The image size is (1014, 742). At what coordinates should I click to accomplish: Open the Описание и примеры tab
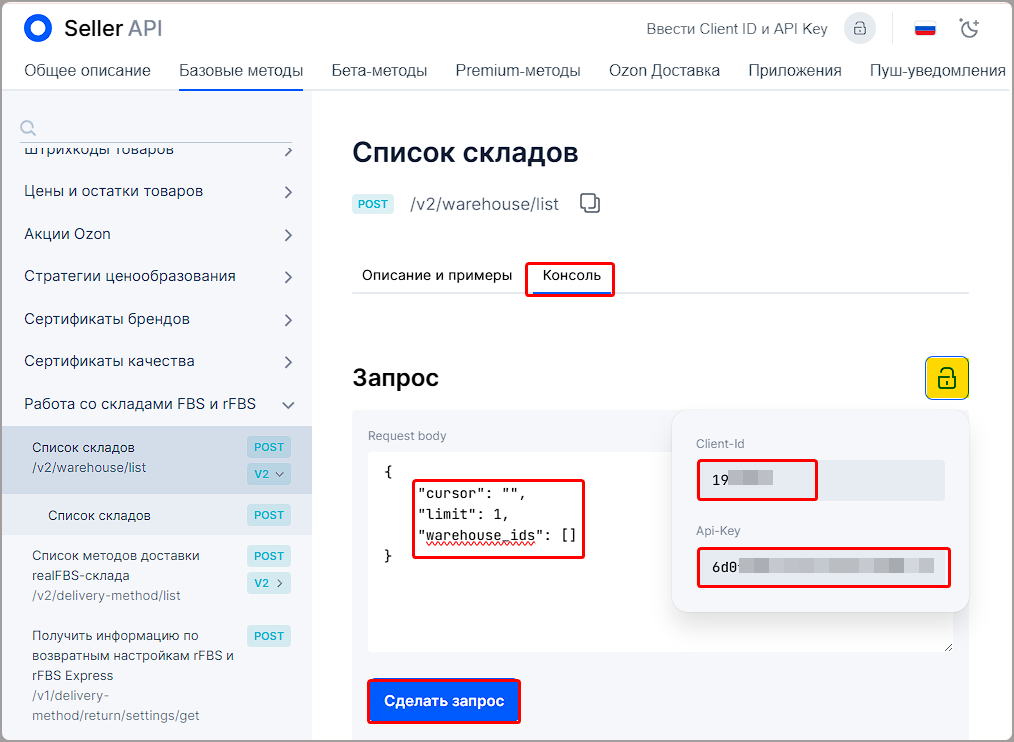[x=436, y=275]
